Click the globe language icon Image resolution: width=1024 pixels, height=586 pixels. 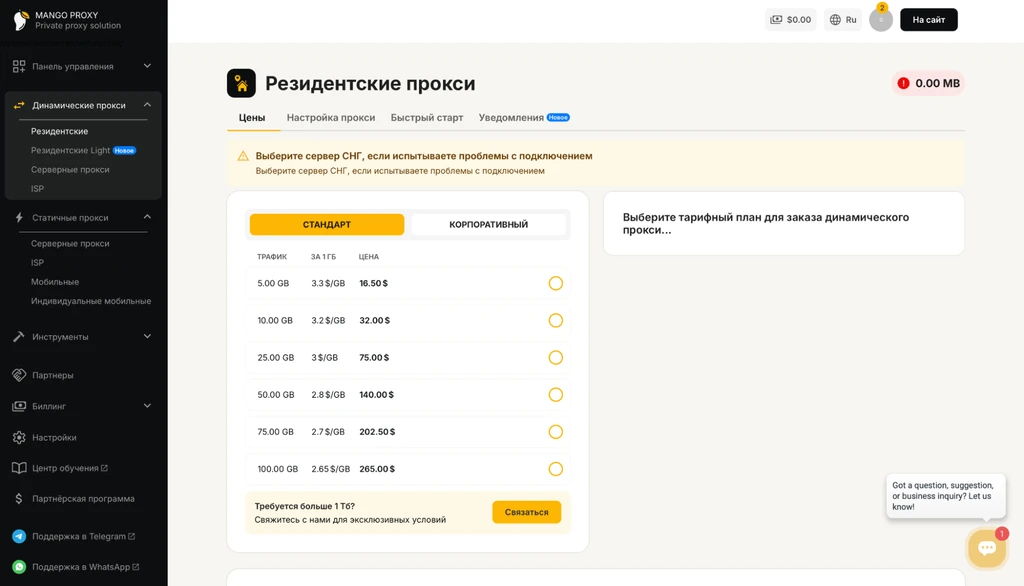point(835,20)
